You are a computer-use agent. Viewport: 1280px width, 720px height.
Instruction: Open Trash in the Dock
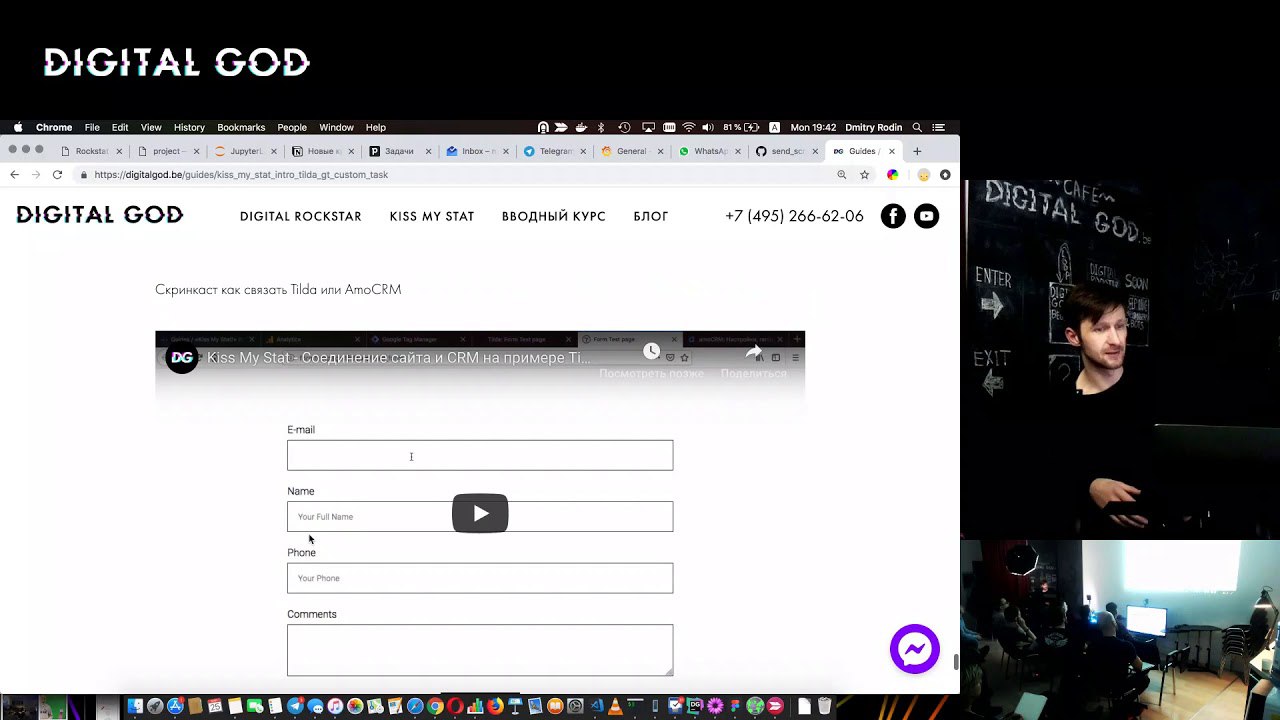(x=825, y=707)
